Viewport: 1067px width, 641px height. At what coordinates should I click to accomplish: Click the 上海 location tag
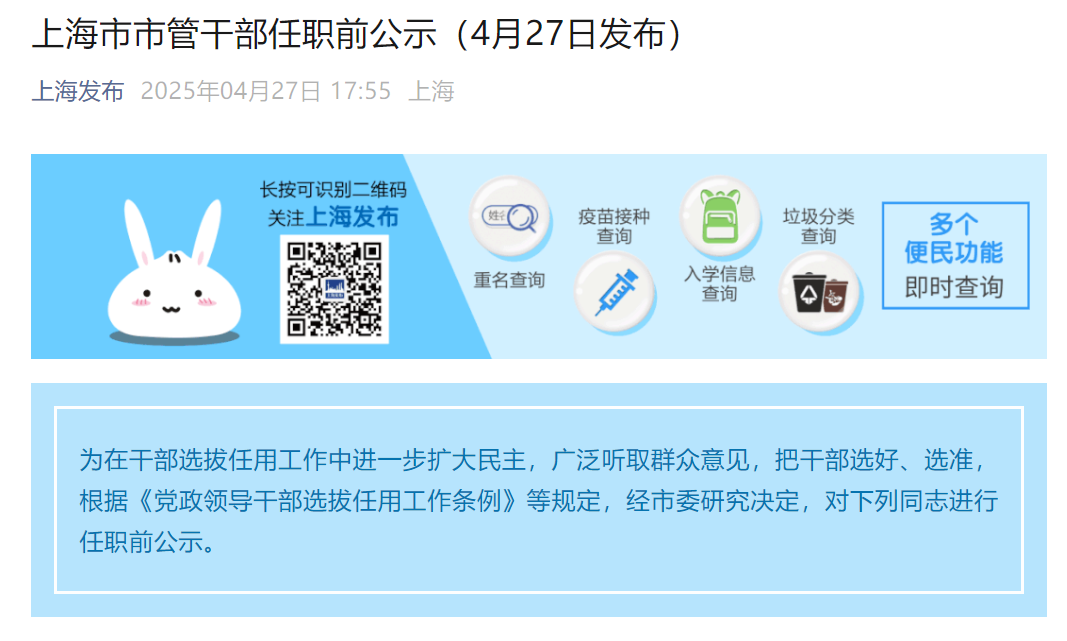[431, 91]
